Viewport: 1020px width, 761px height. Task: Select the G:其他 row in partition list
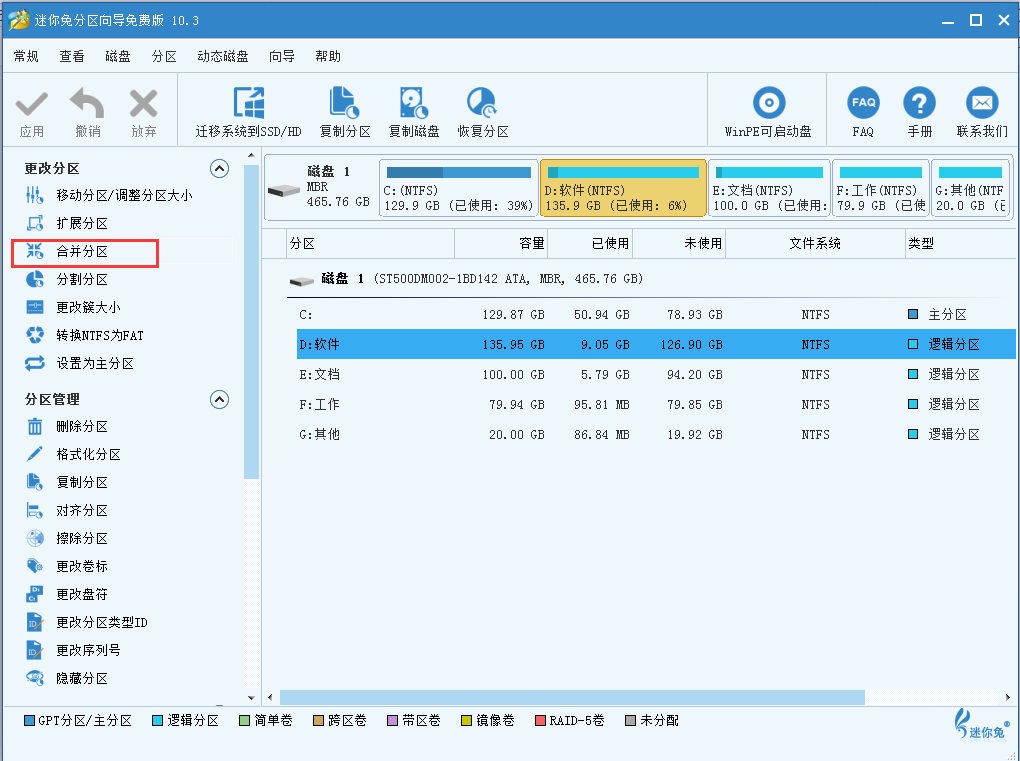(x=656, y=434)
